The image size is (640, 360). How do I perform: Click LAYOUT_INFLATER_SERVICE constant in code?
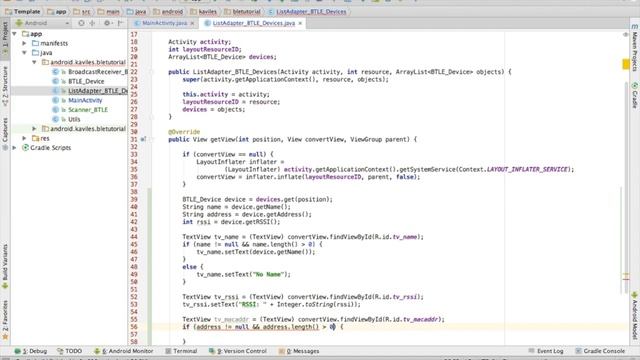coord(527,169)
